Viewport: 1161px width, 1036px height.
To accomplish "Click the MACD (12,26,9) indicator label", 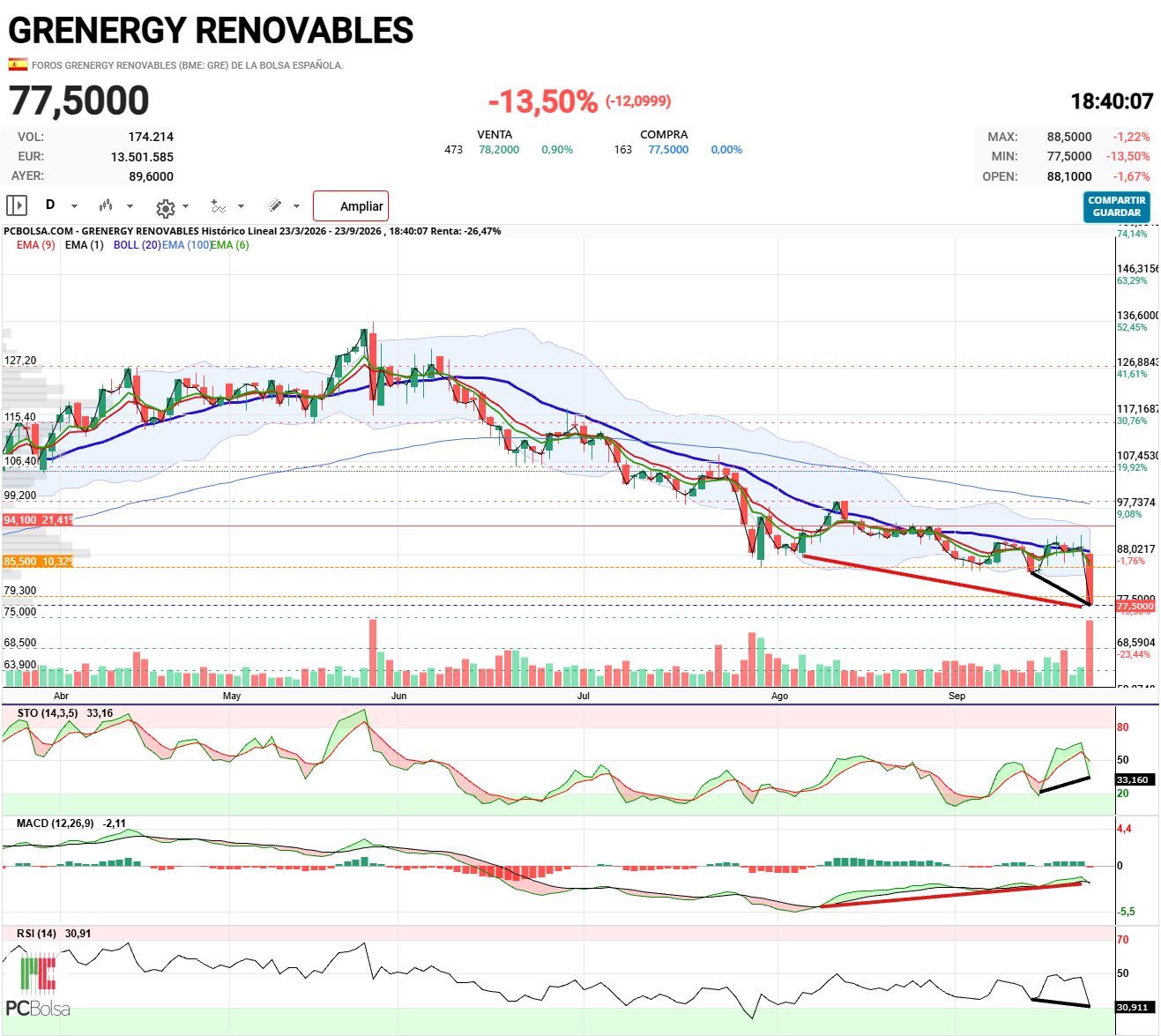I will pos(55,823).
